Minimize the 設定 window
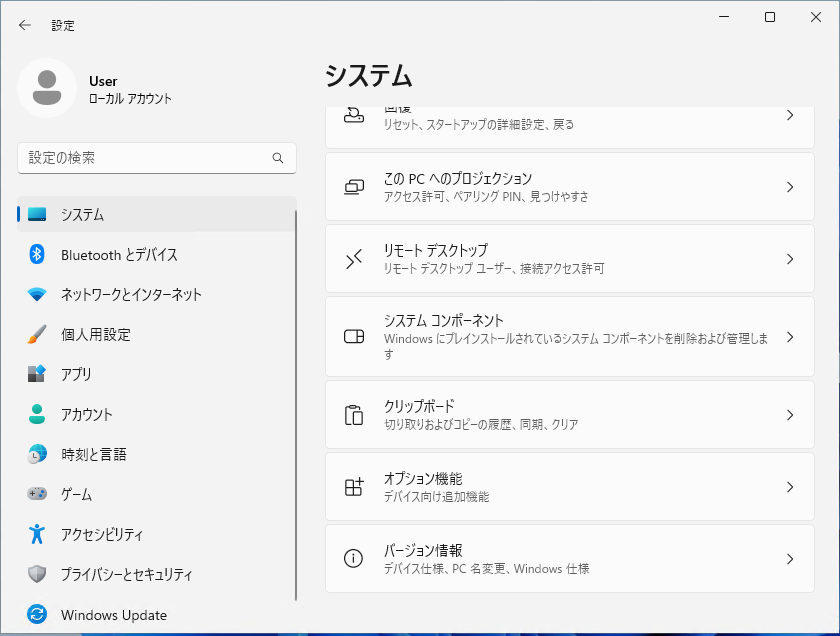The image size is (840, 636). click(724, 17)
